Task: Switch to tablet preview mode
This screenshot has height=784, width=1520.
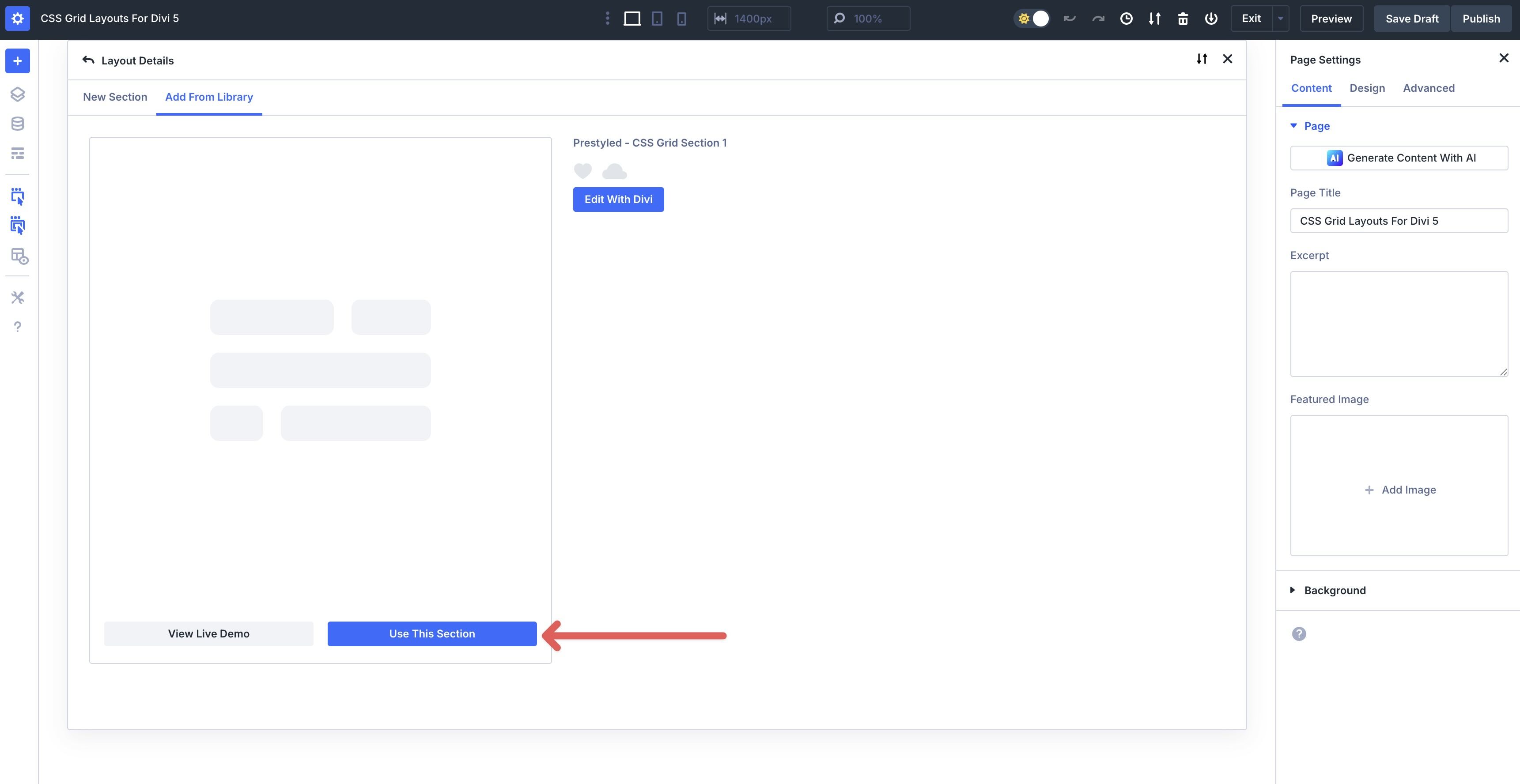Action: [x=658, y=18]
